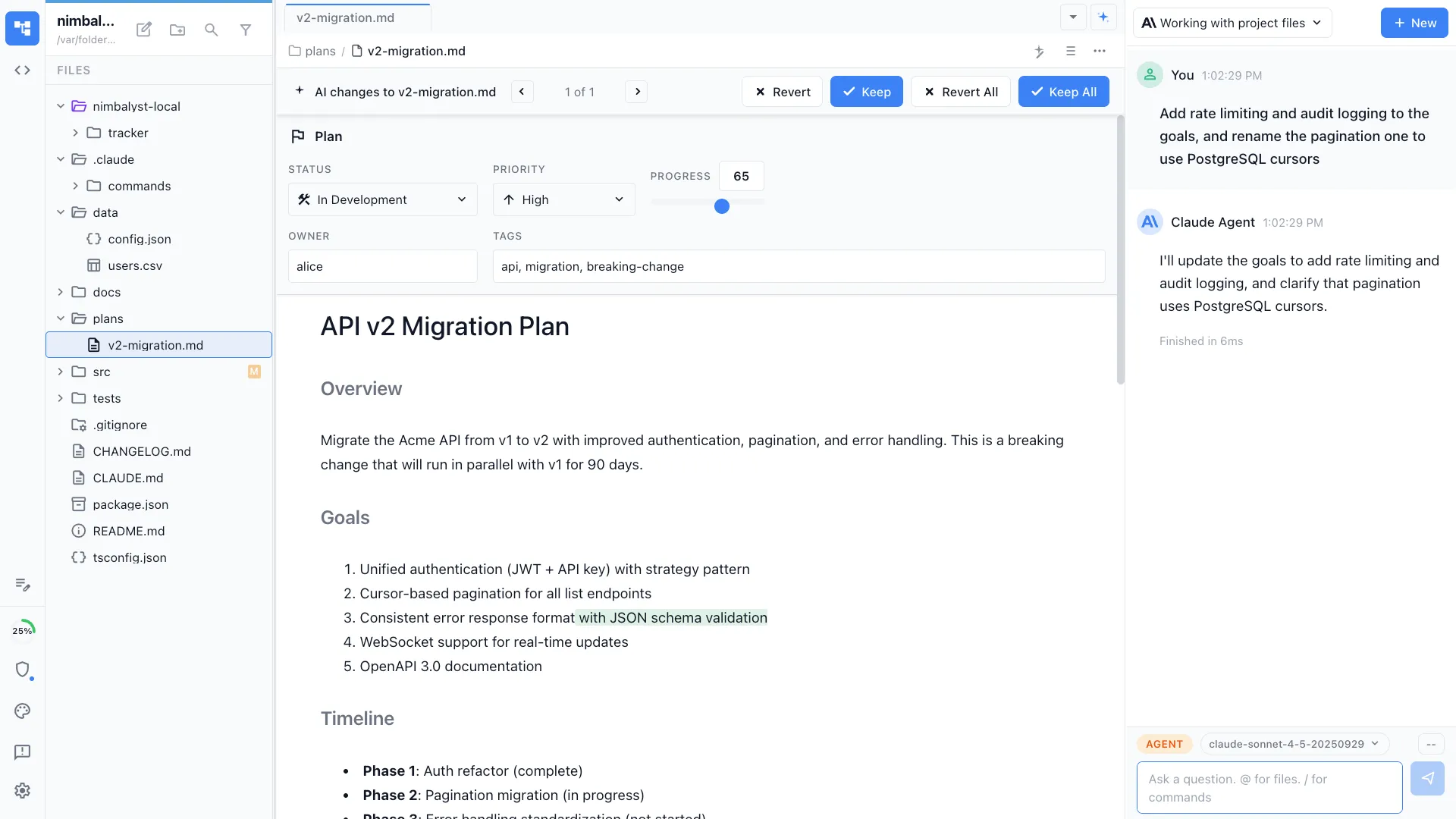The width and height of the screenshot is (1456, 819).
Task: Create a new folder from the toolbar
Action: (177, 30)
